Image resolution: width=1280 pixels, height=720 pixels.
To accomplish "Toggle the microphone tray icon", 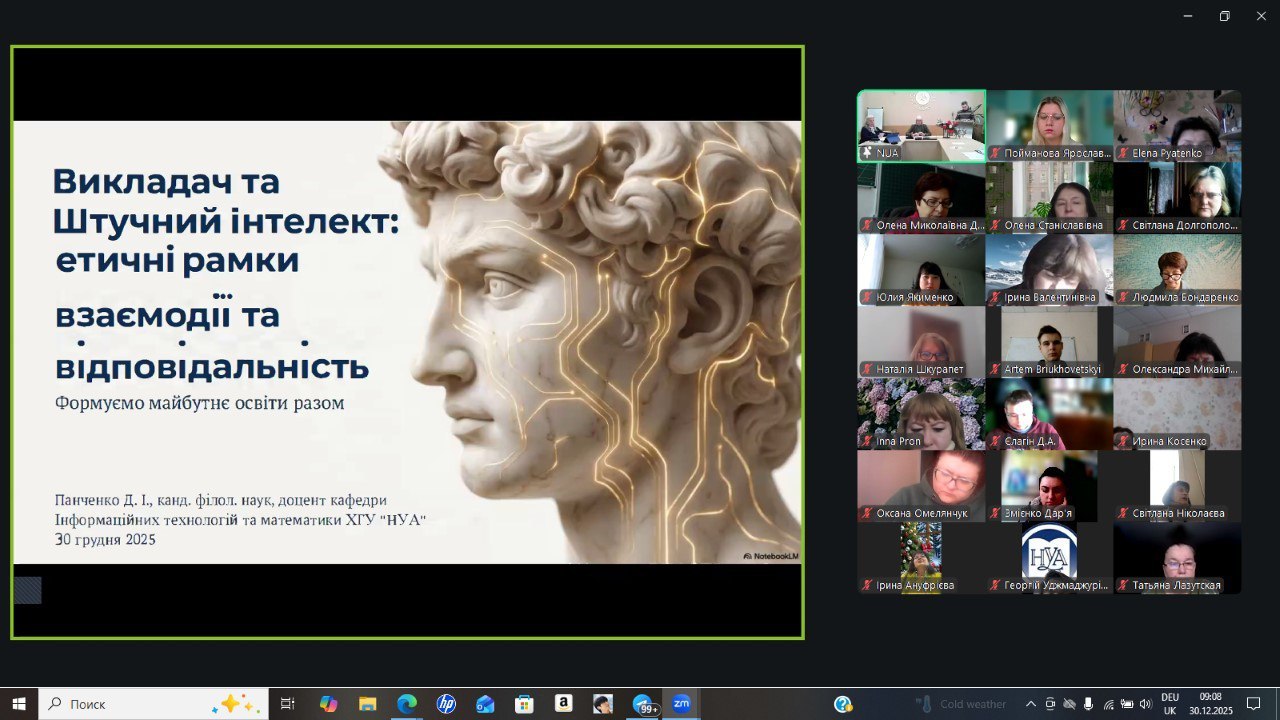I will (x=1088, y=704).
